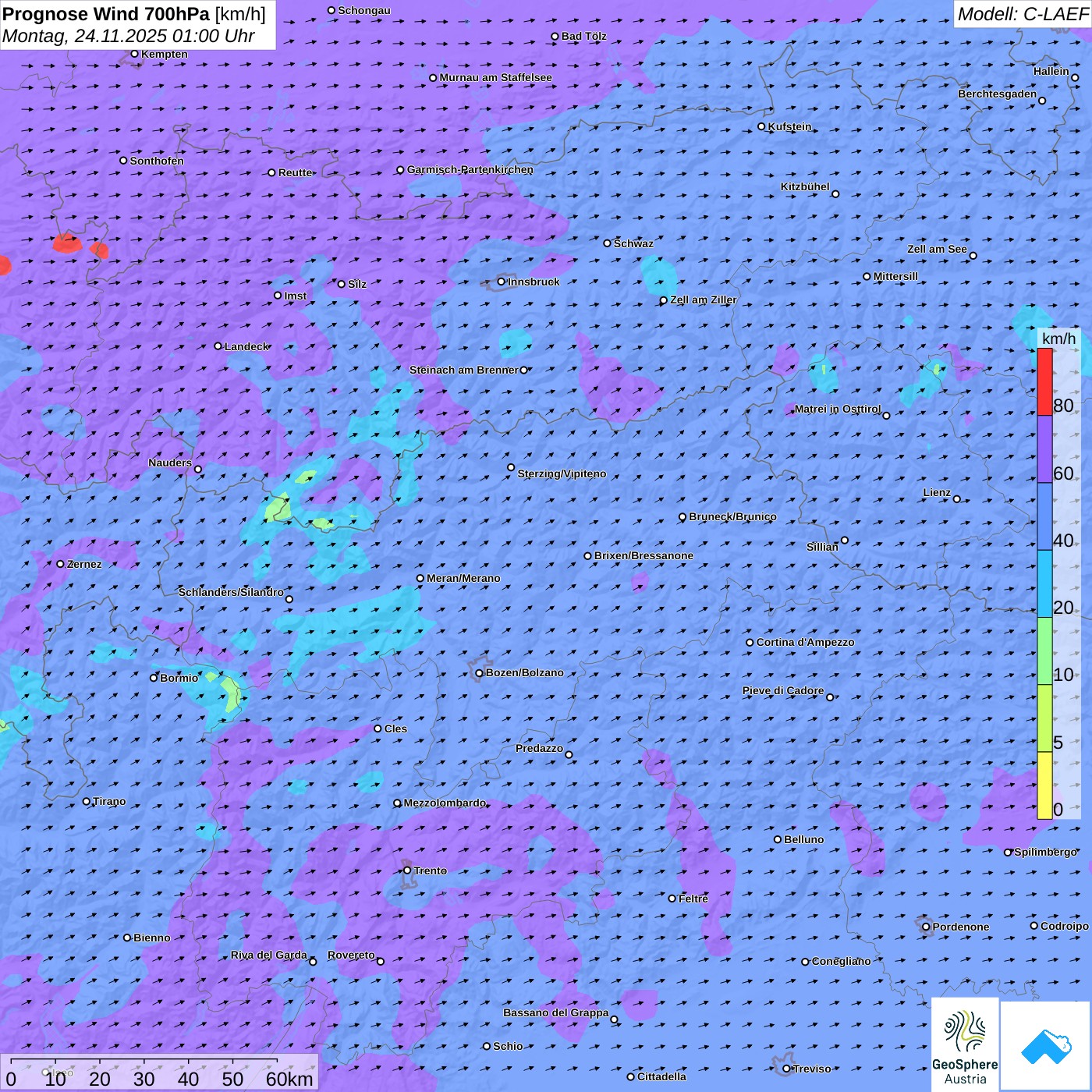Click the Zell am Ziller label
The width and height of the screenshot is (1092, 1092).
point(703,300)
